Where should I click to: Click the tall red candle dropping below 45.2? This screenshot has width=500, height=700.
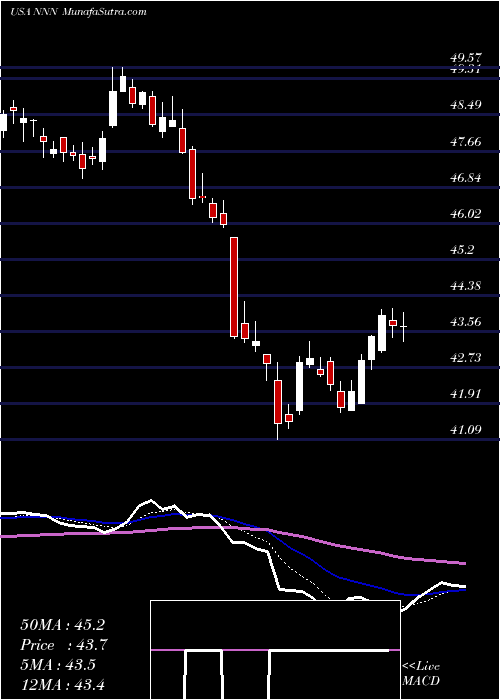click(x=234, y=287)
